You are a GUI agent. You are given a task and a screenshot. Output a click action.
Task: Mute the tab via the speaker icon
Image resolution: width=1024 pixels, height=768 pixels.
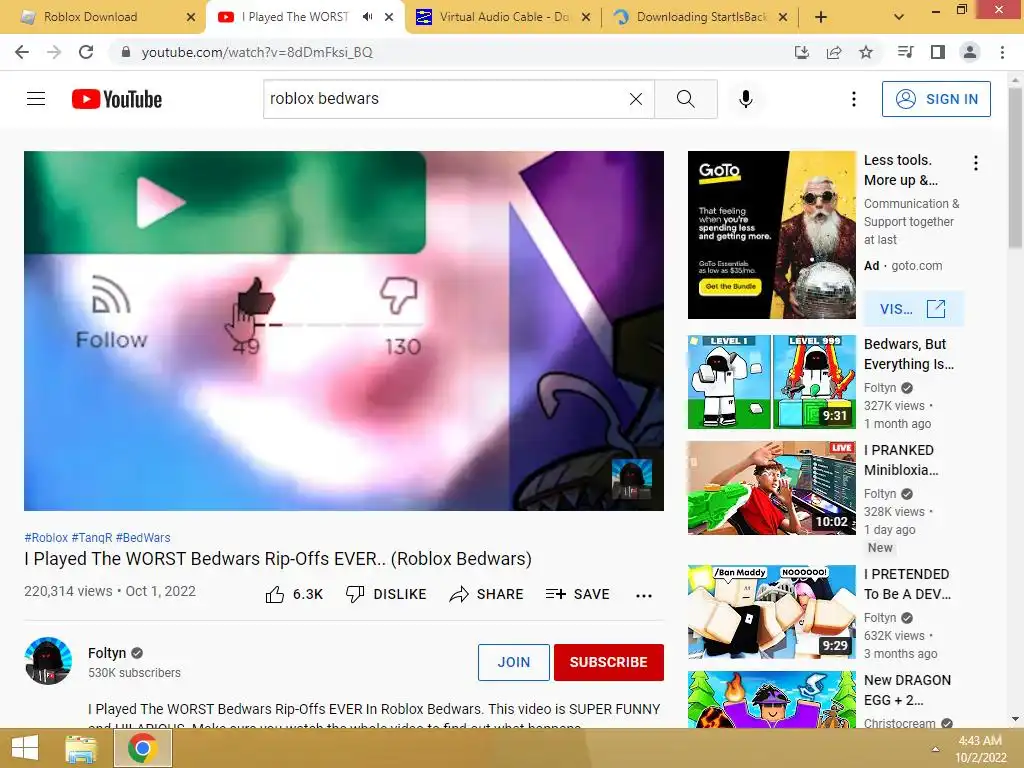pyautogui.click(x=368, y=17)
